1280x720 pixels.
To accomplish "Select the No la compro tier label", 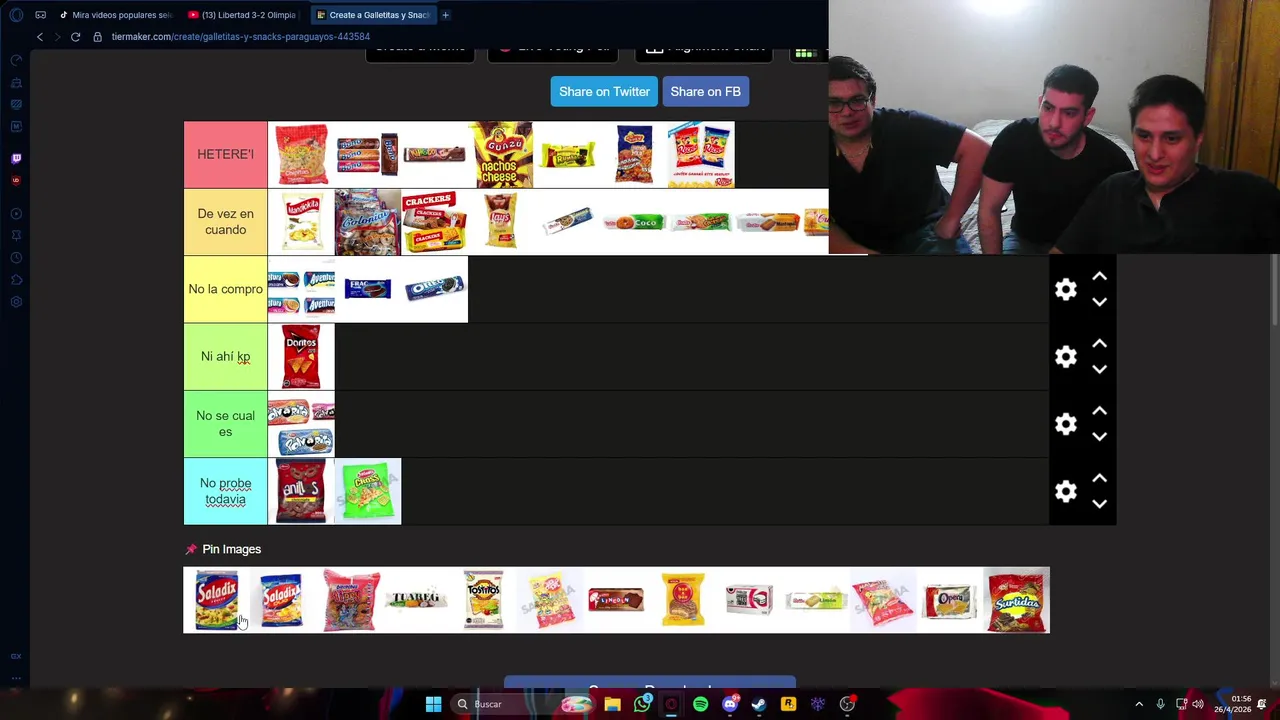I will (x=225, y=289).
